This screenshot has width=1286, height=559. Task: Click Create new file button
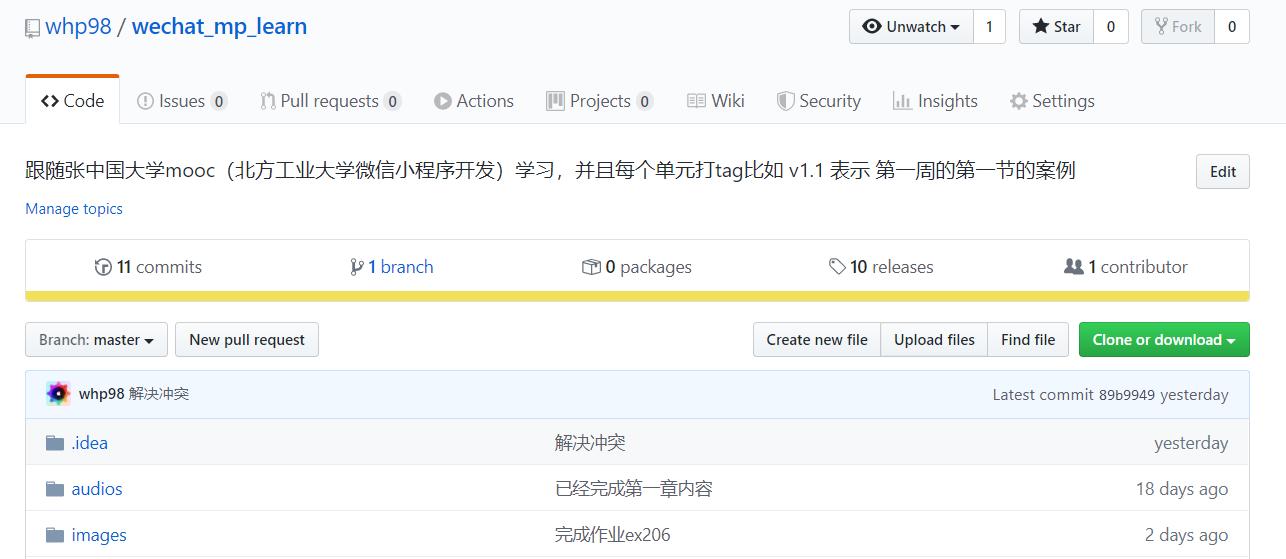tap(817, 340)
